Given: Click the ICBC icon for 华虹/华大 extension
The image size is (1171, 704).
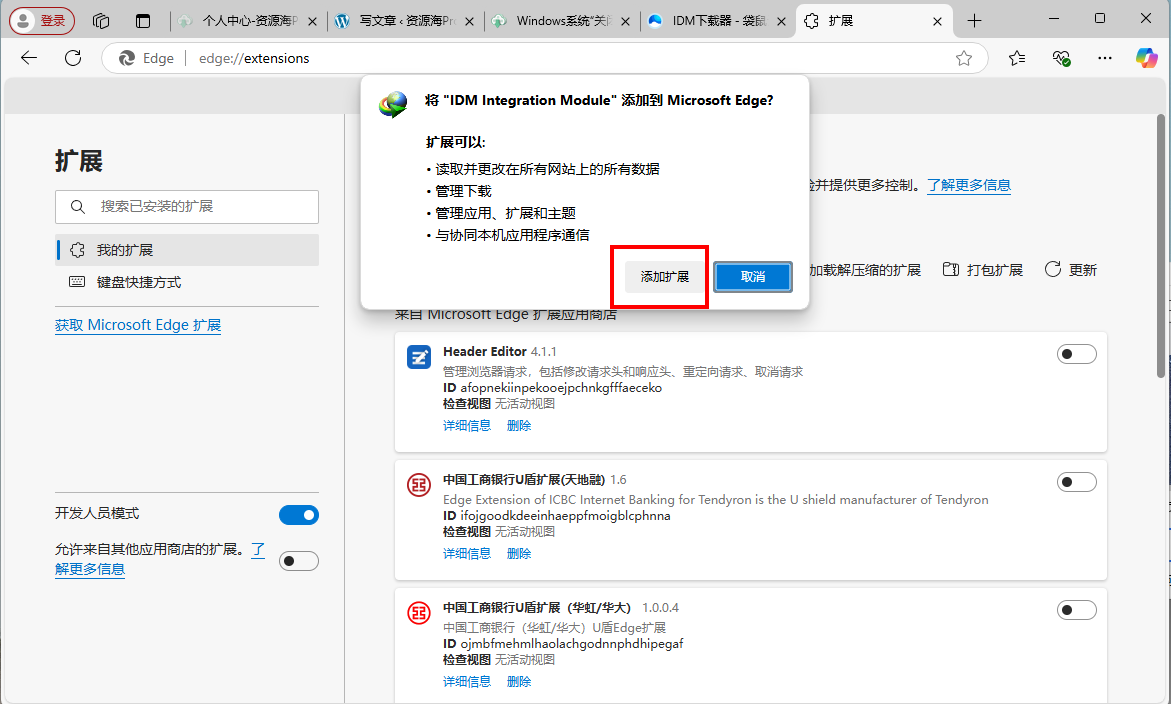Looking at the screenshot, I should (419, 614).
